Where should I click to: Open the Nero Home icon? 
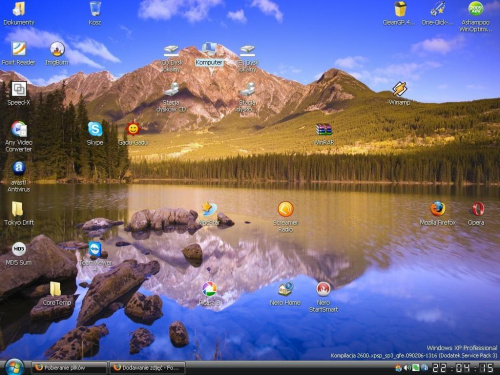(x=285, y=289)
